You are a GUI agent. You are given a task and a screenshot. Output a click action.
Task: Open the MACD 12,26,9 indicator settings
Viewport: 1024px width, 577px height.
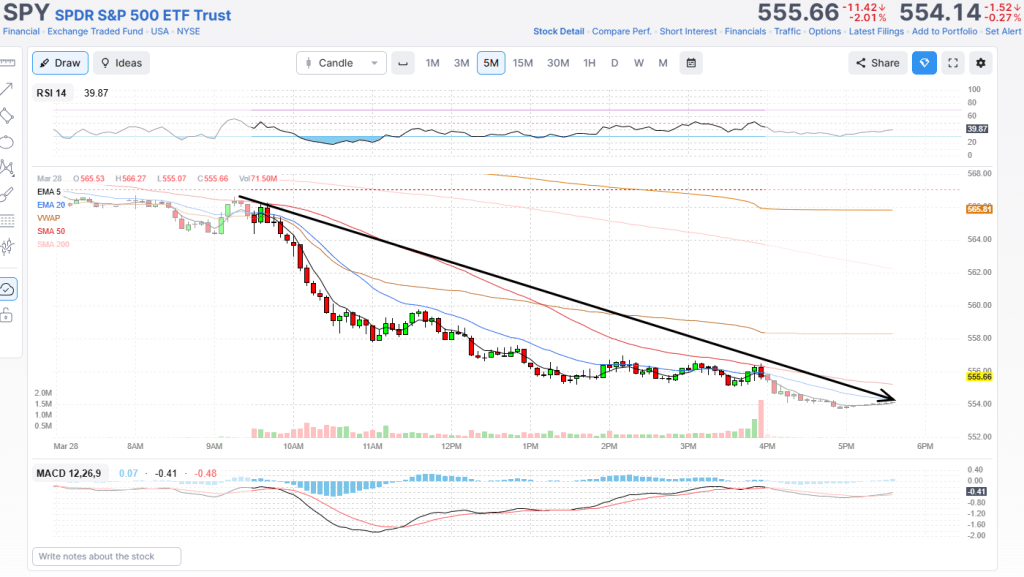(x=68, y=473)
